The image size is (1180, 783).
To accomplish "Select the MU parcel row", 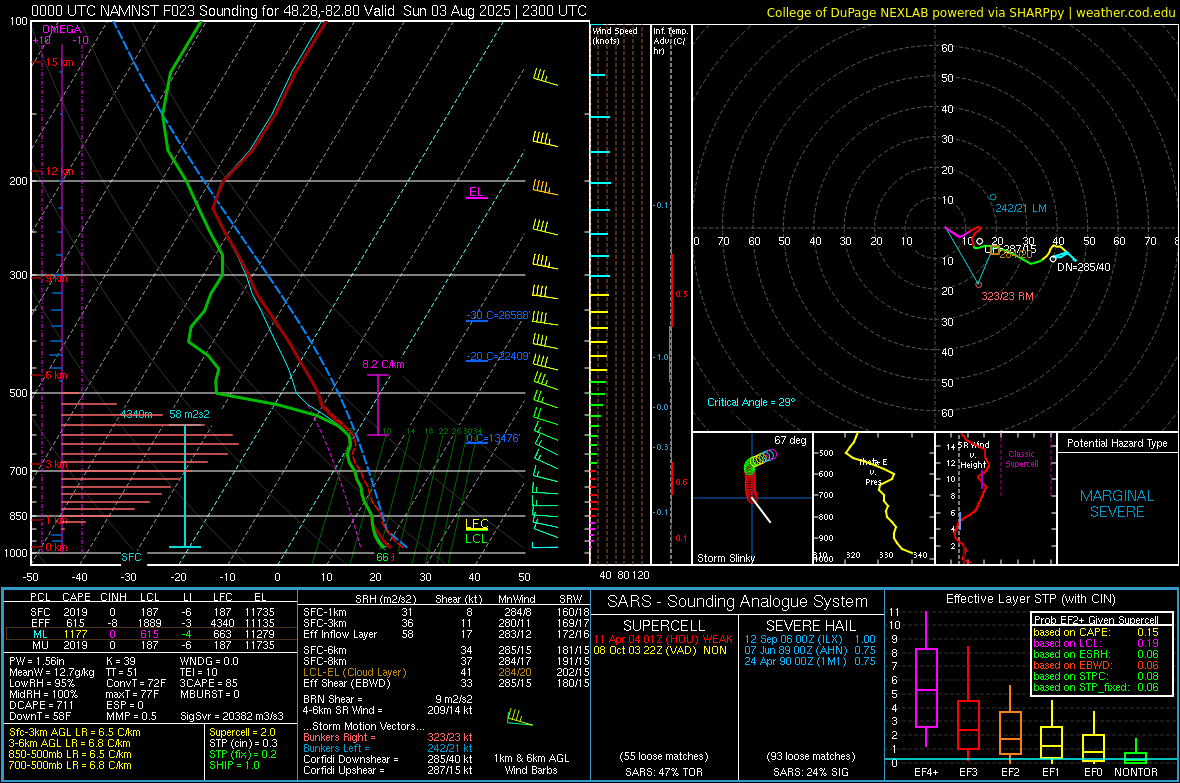I will click(151, 645).
